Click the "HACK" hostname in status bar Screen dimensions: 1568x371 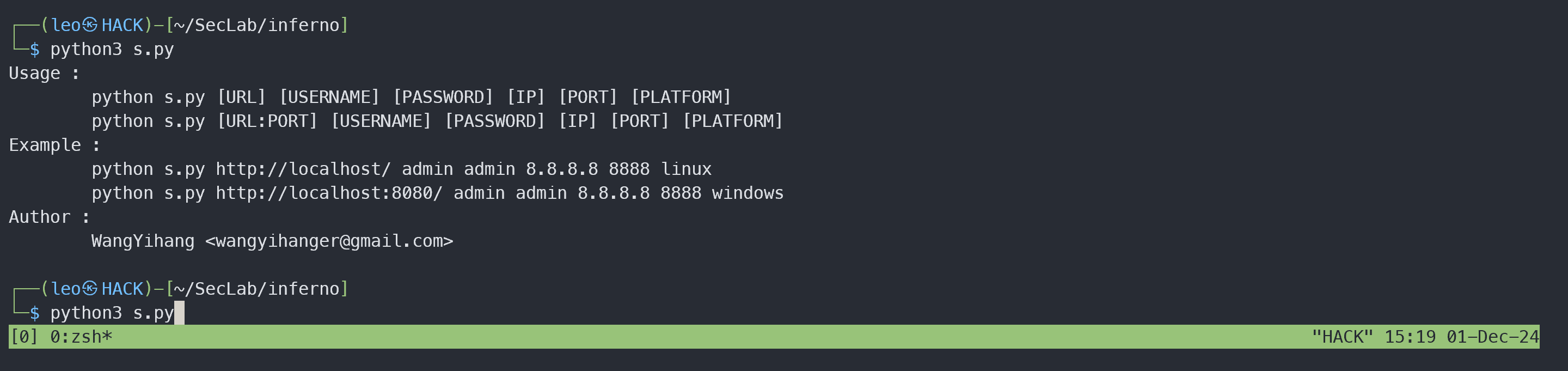click(1342, 337)
